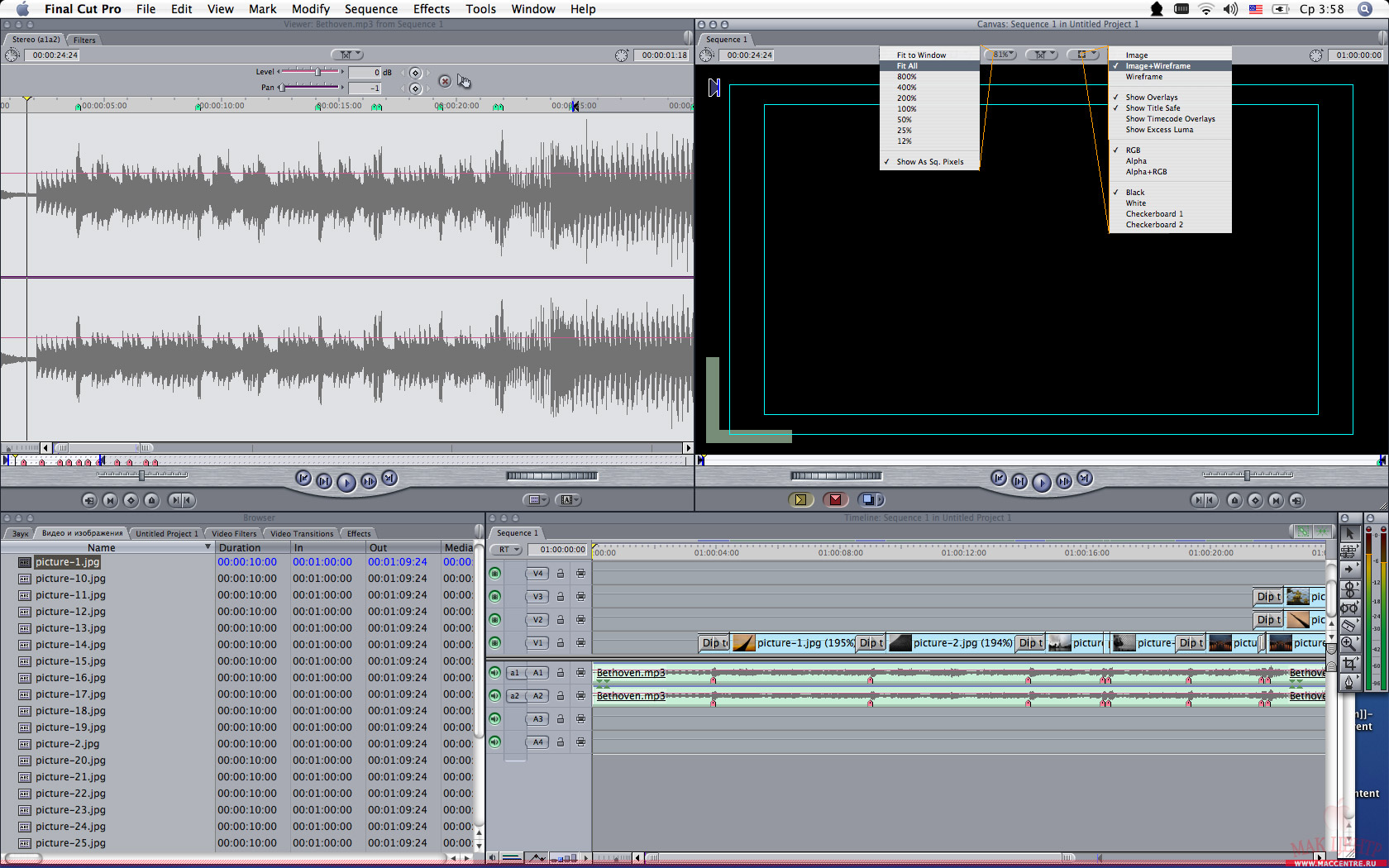Select the Roll edit tool in palette
Image resolution: width=1389 pixels, height=868 pixels.
(1349, 589)
